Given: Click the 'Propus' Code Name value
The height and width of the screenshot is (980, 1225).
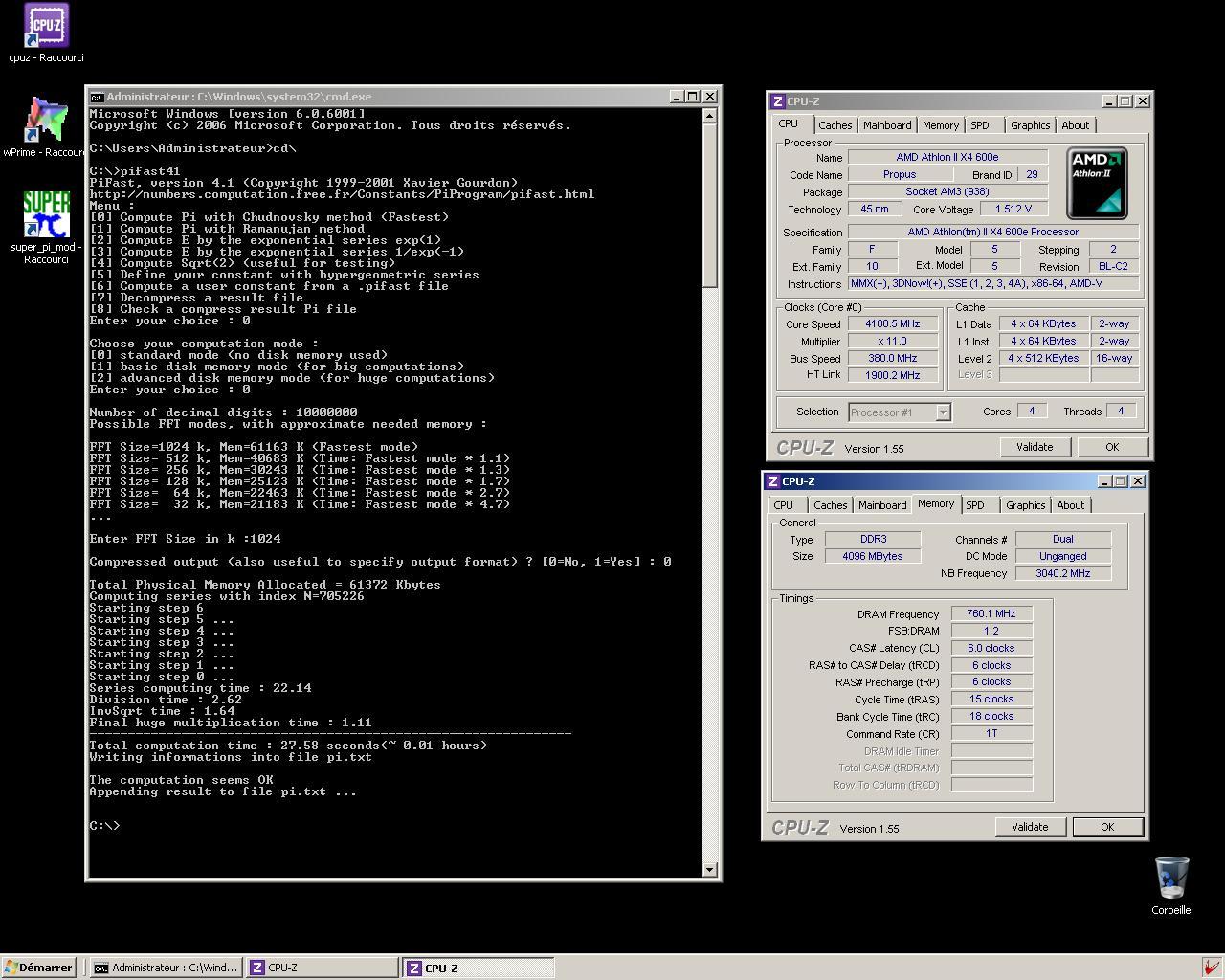Looking at the screenshot, I should (900, 175).
